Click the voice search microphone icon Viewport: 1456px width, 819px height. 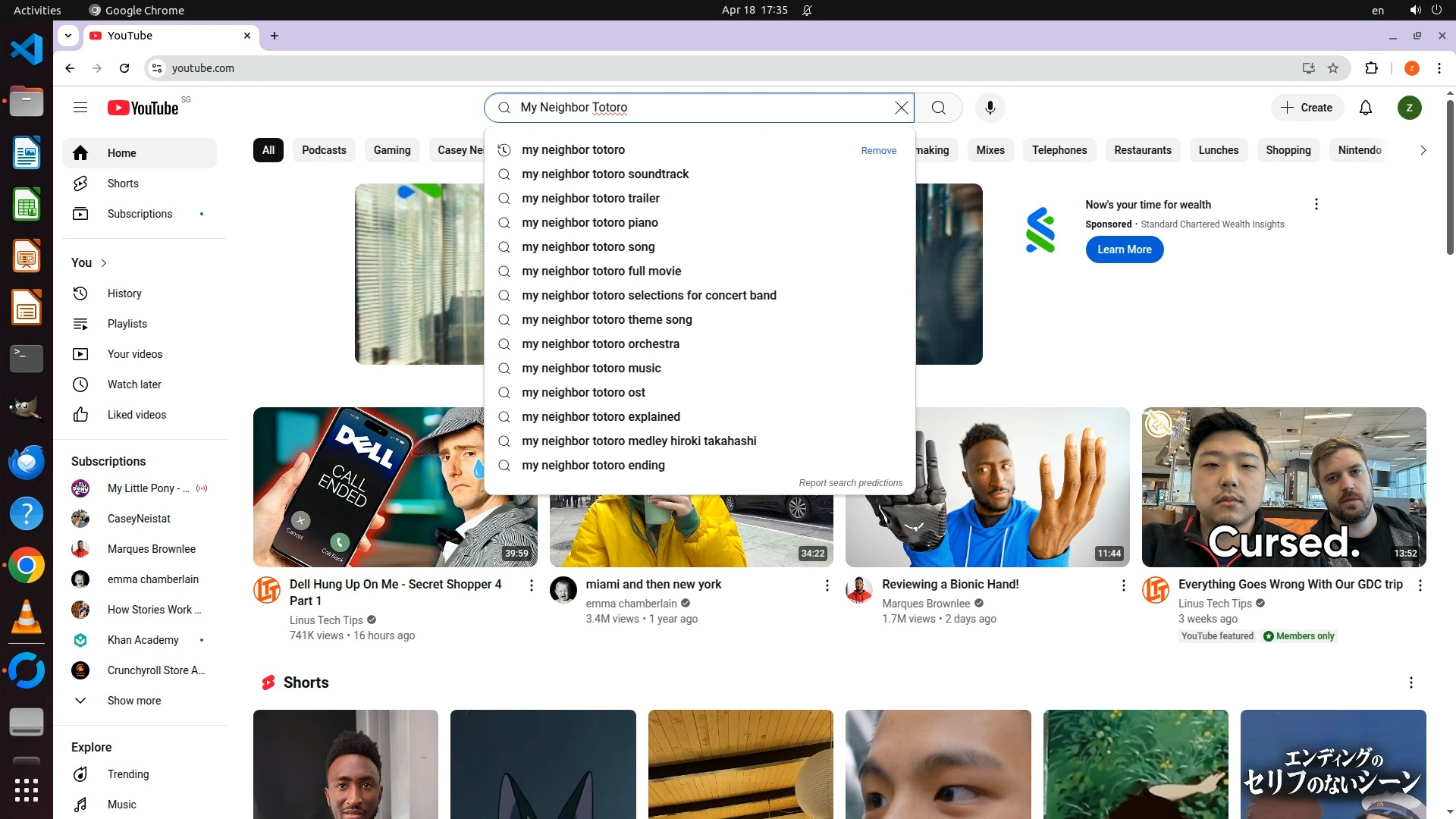click(990, 108)
